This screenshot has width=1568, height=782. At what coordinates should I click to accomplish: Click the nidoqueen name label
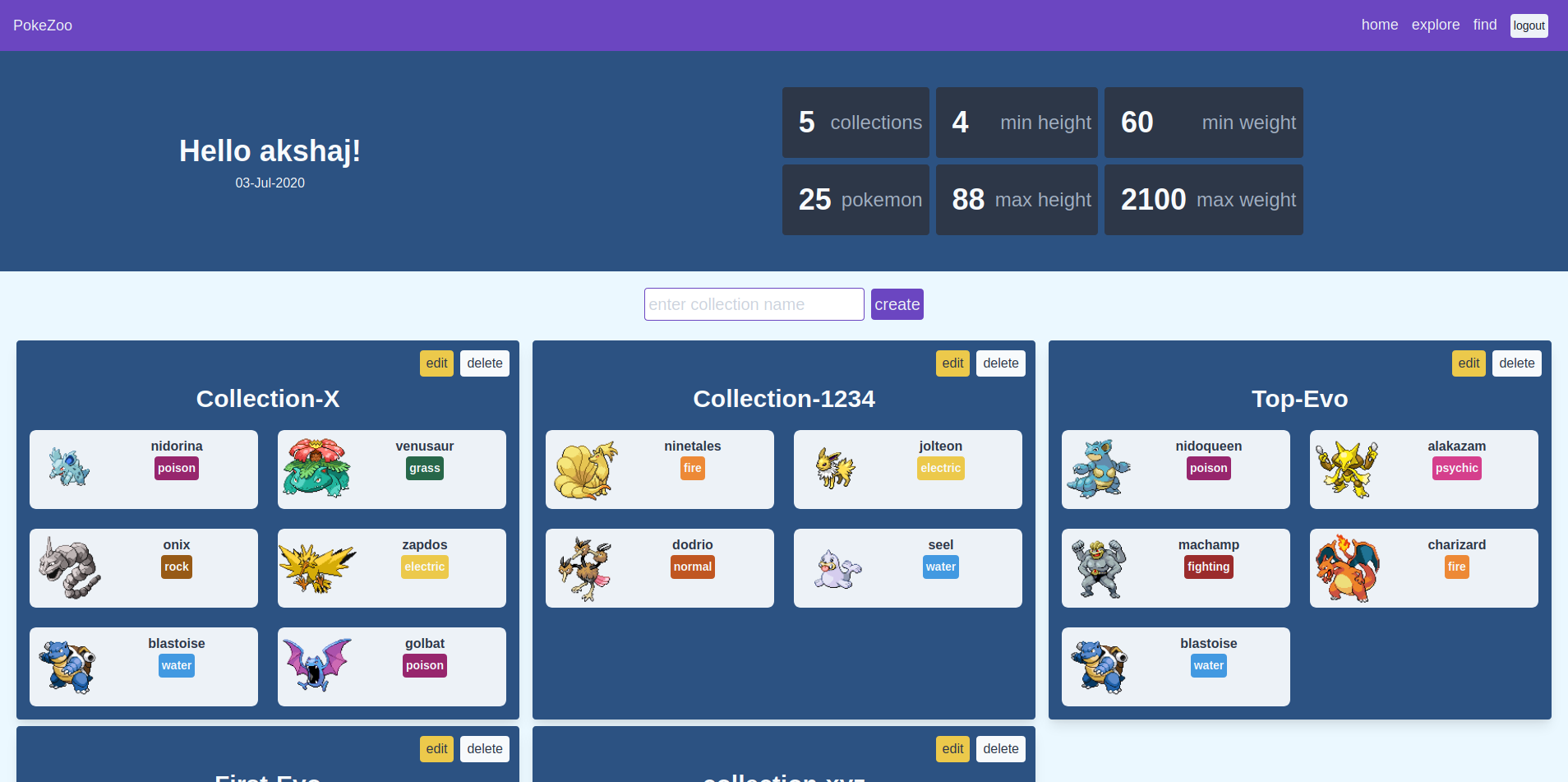tap(1209, 447)
